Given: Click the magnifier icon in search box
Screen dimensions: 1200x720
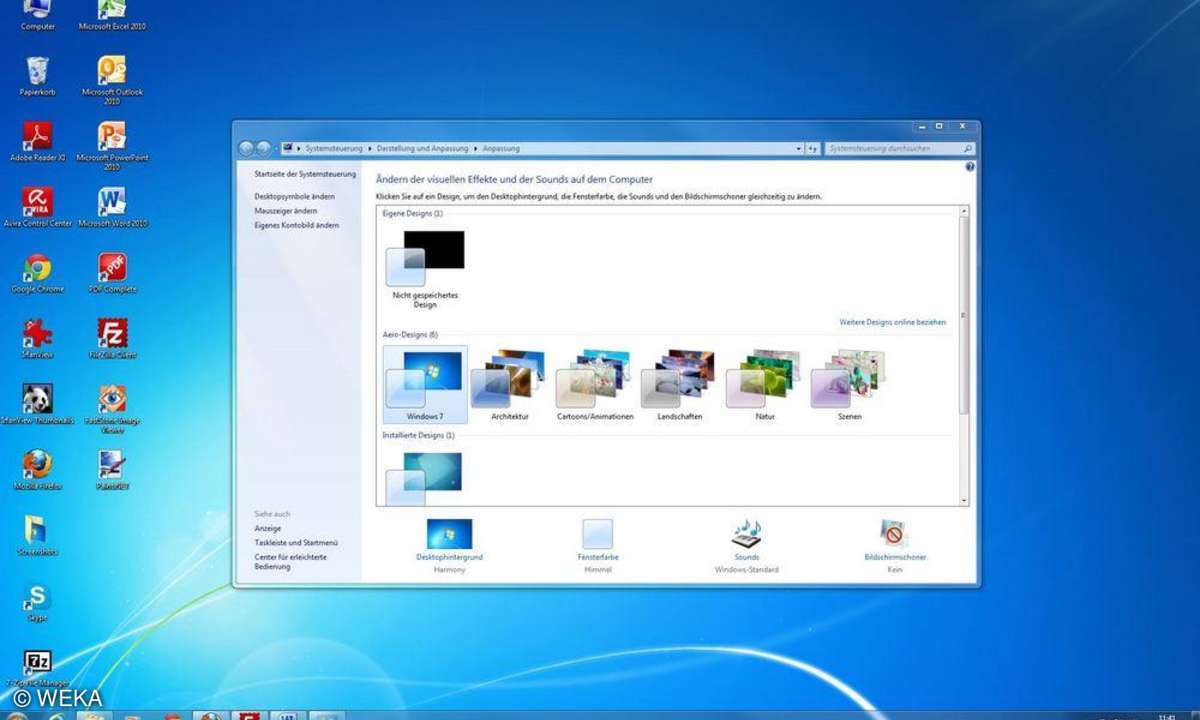Looking at the screenshot, I should pos(967,148).
